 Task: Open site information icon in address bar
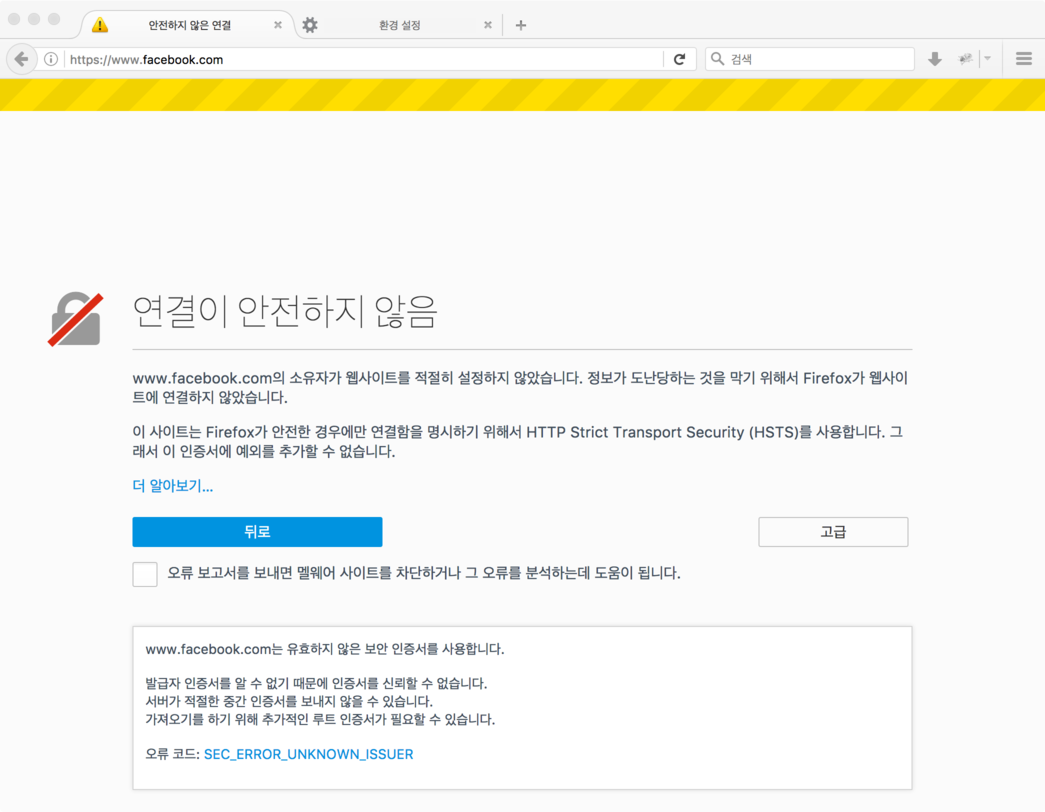click(51, 59)
